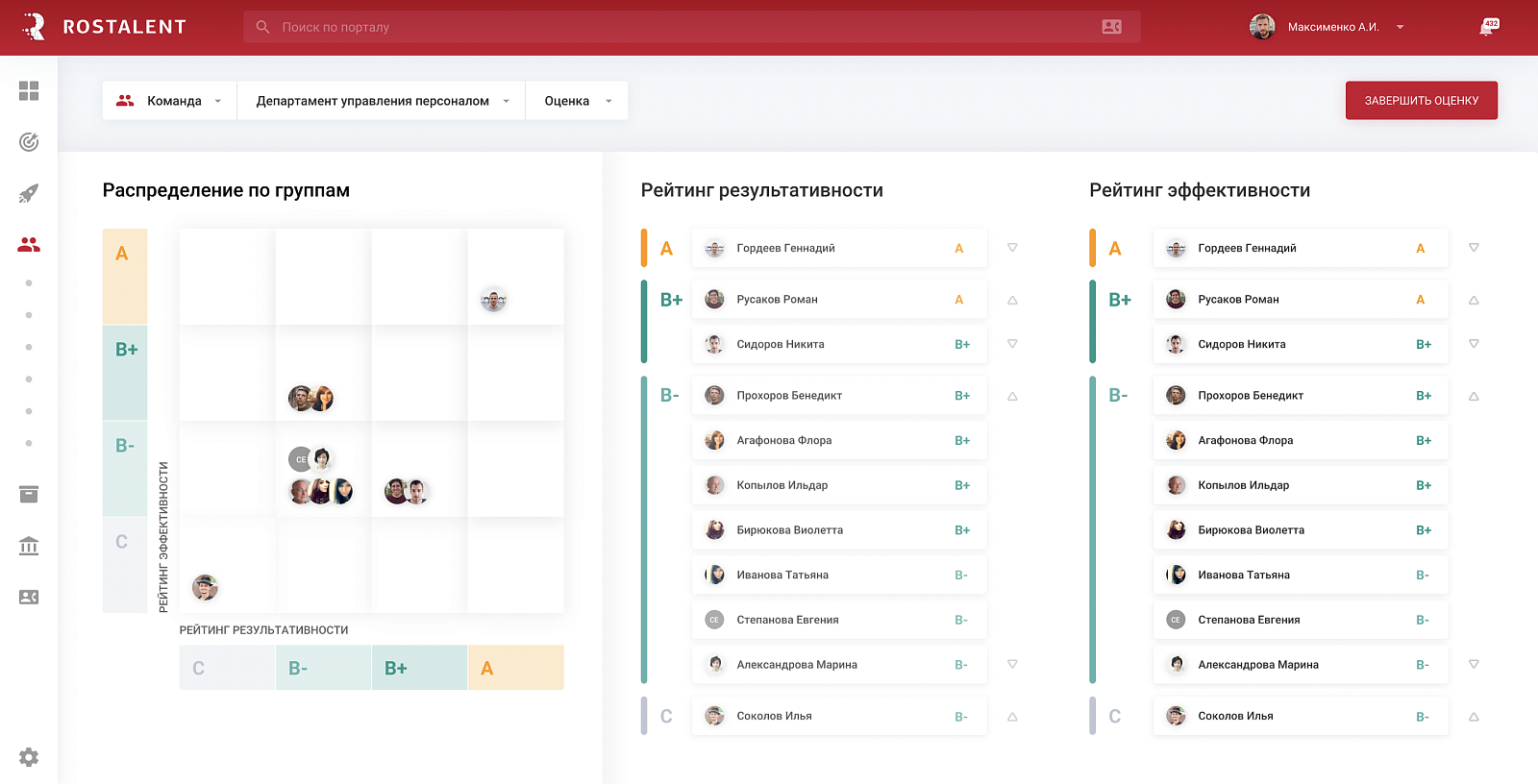Click the ЗАВЕРШИТЬ ОЦЕНКУ button
The width and height of the screenshot is (1538, 784).
(1422, 100)
